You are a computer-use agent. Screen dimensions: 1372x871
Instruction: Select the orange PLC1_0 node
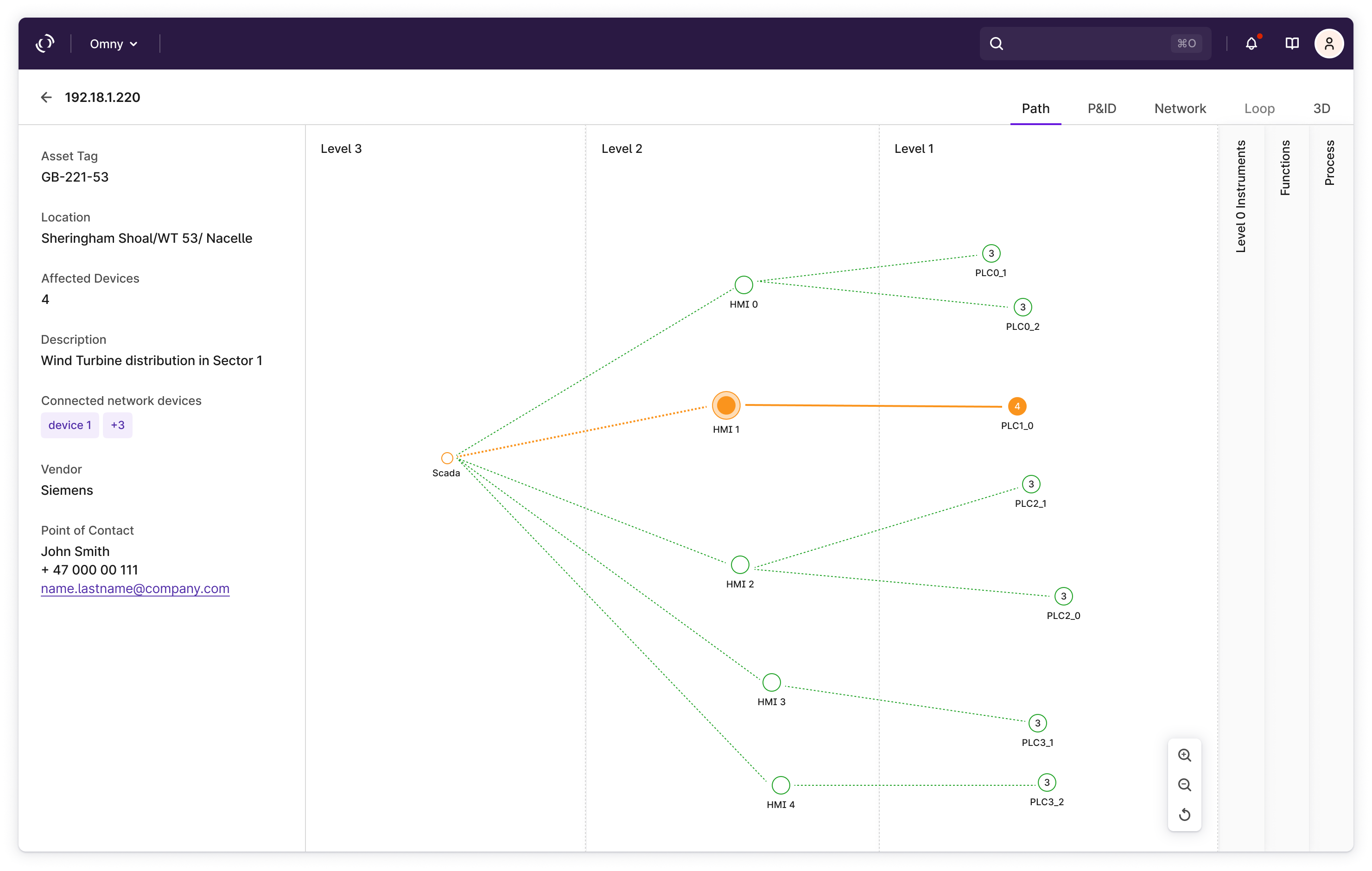(1016, 406)
